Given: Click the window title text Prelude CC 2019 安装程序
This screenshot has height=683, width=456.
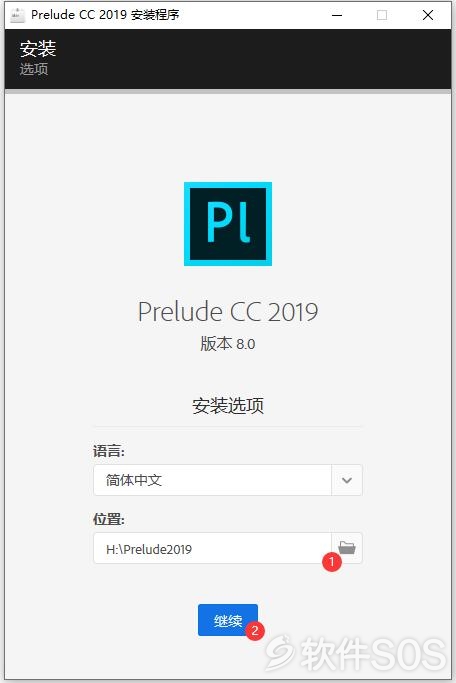Looking at the screenshot, I should coord(105,15).
